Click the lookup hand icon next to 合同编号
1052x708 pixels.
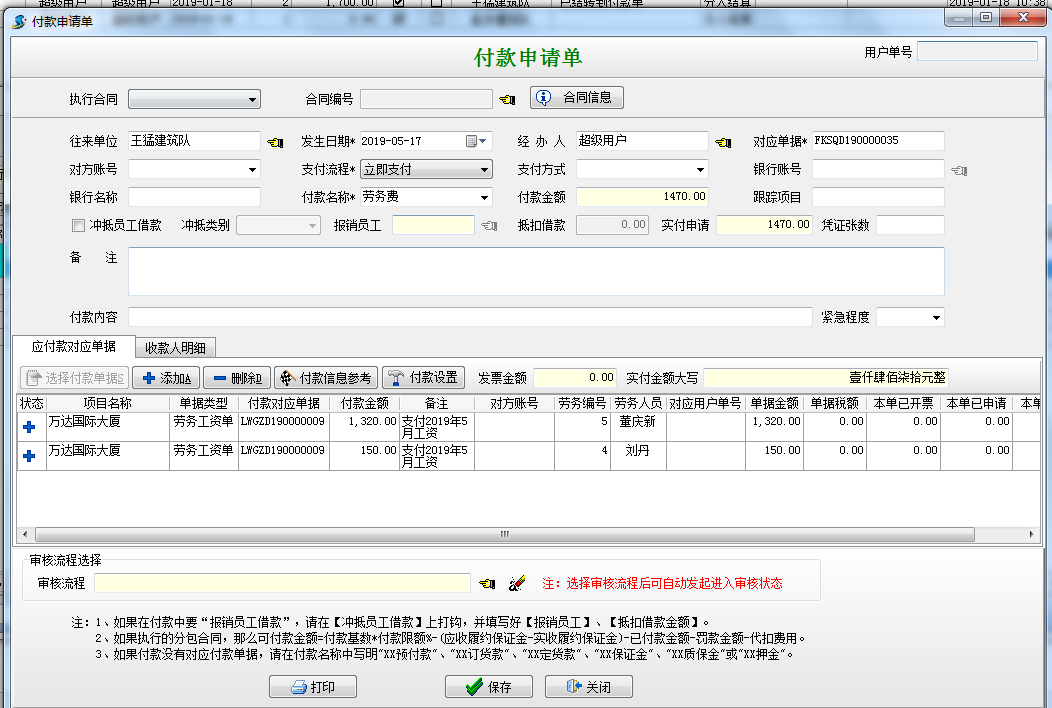(508, 98)
